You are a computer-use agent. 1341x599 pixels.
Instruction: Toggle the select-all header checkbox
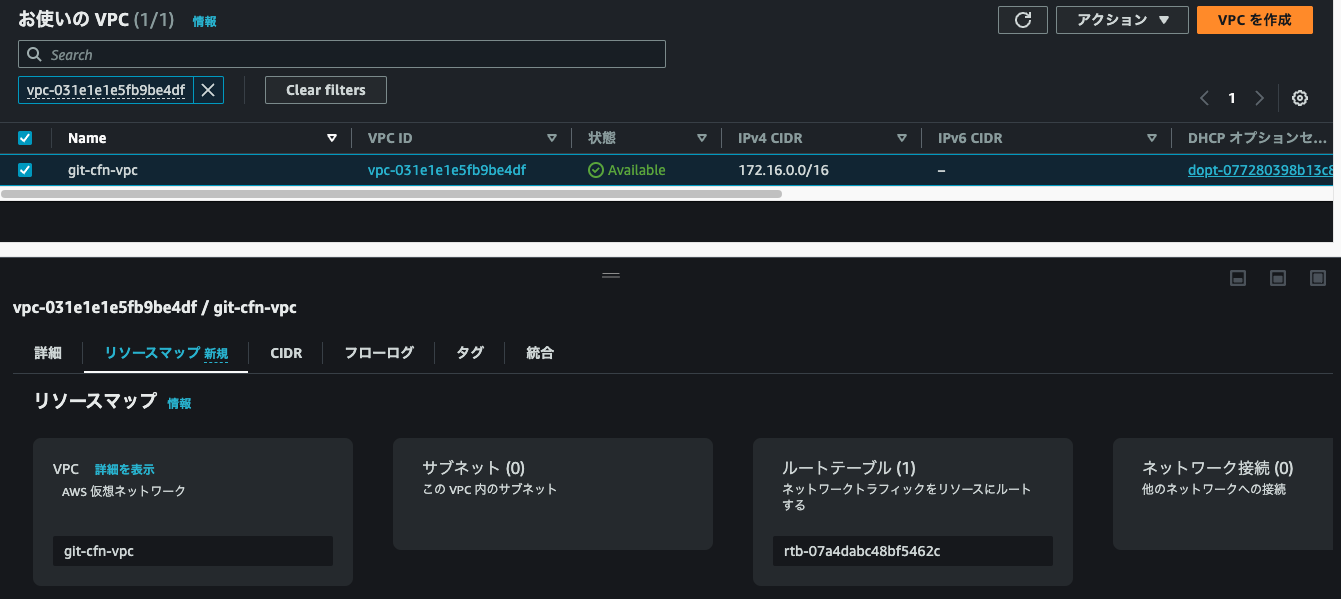click(24, 137)
